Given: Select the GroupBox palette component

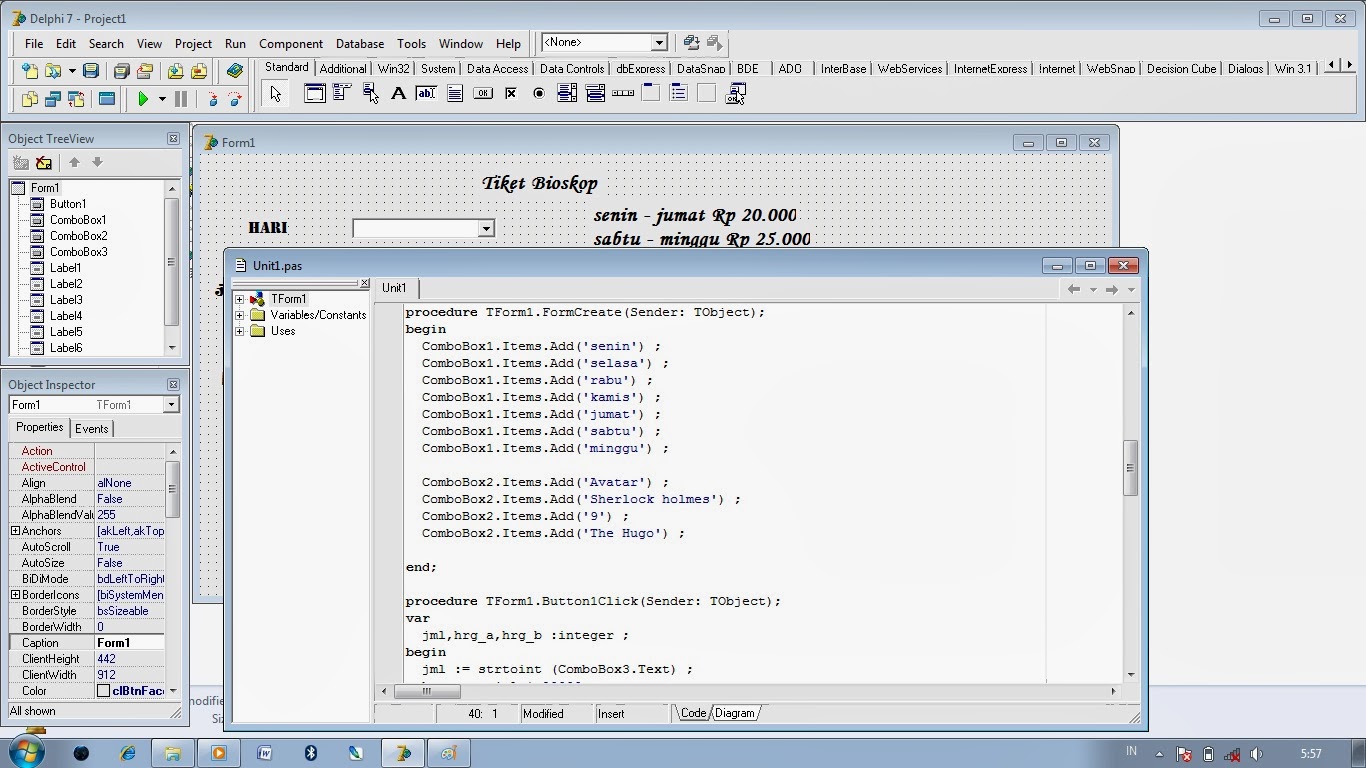Looking at the screenshot, I should 651,94.
